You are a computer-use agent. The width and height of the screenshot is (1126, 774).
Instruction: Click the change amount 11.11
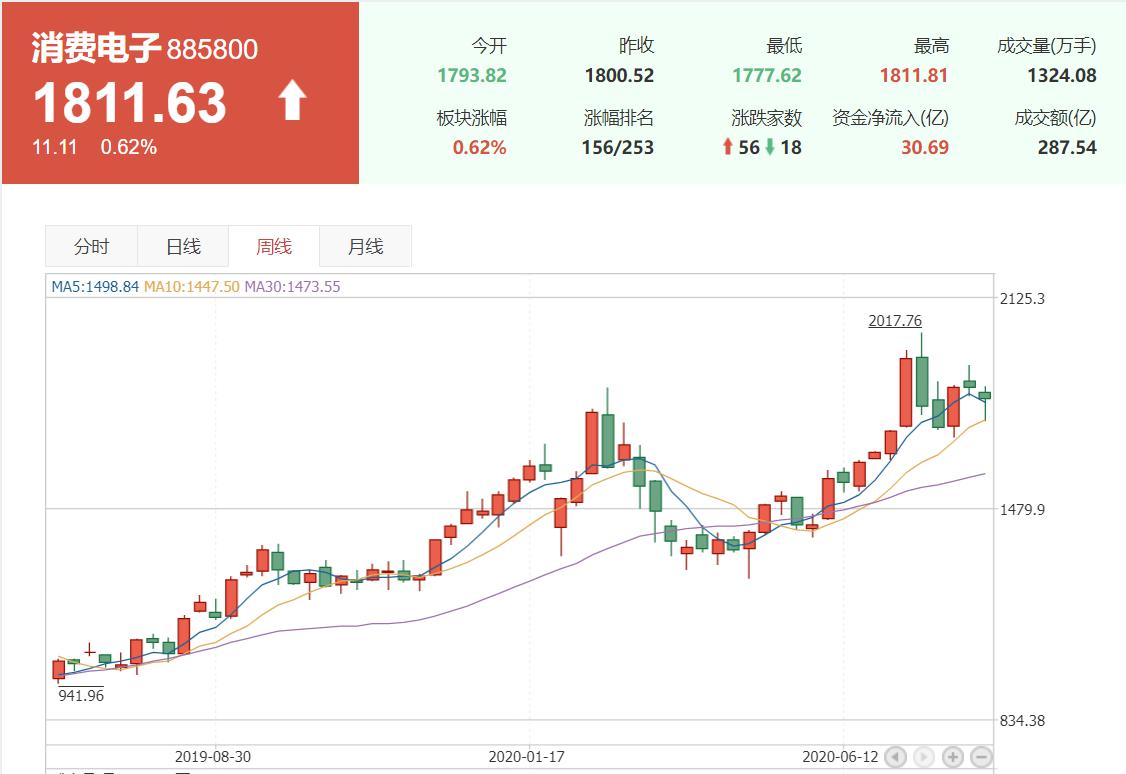coord(54,147)
